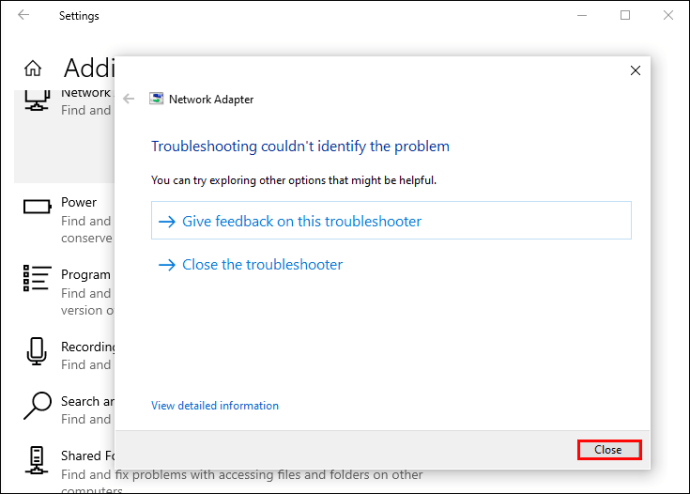Close the Settings window
690x494 pixels.
point(668,16)
